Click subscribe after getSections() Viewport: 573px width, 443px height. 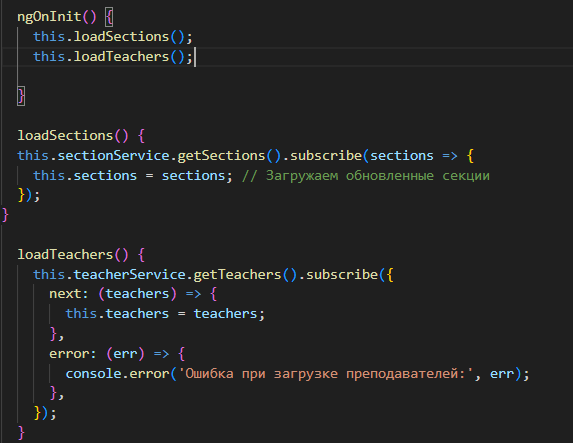326,156
